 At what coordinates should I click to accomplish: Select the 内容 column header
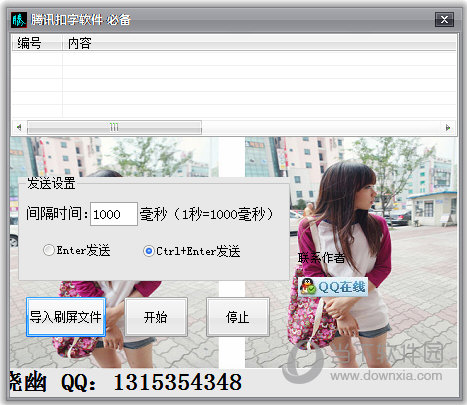[259, 43]
